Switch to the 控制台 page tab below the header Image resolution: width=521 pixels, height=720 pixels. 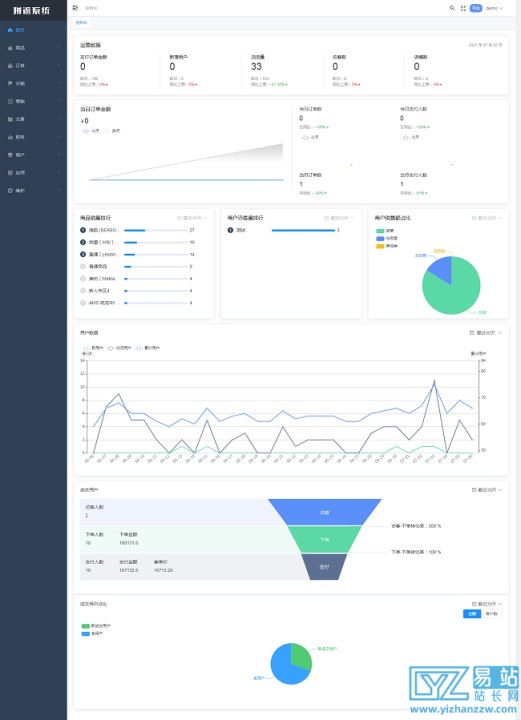point(81,22)
